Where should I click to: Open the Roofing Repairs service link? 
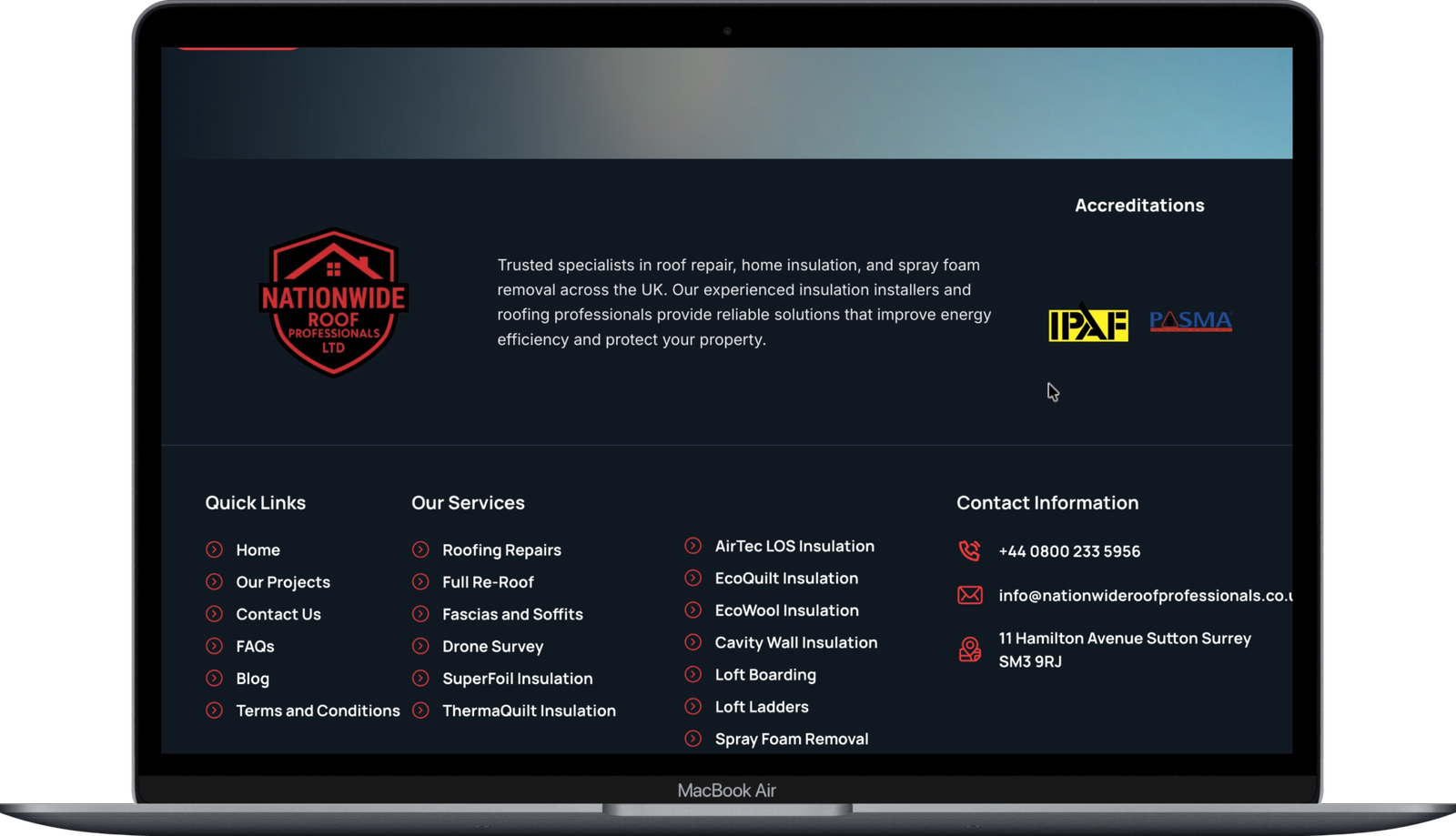pos(501,550)
